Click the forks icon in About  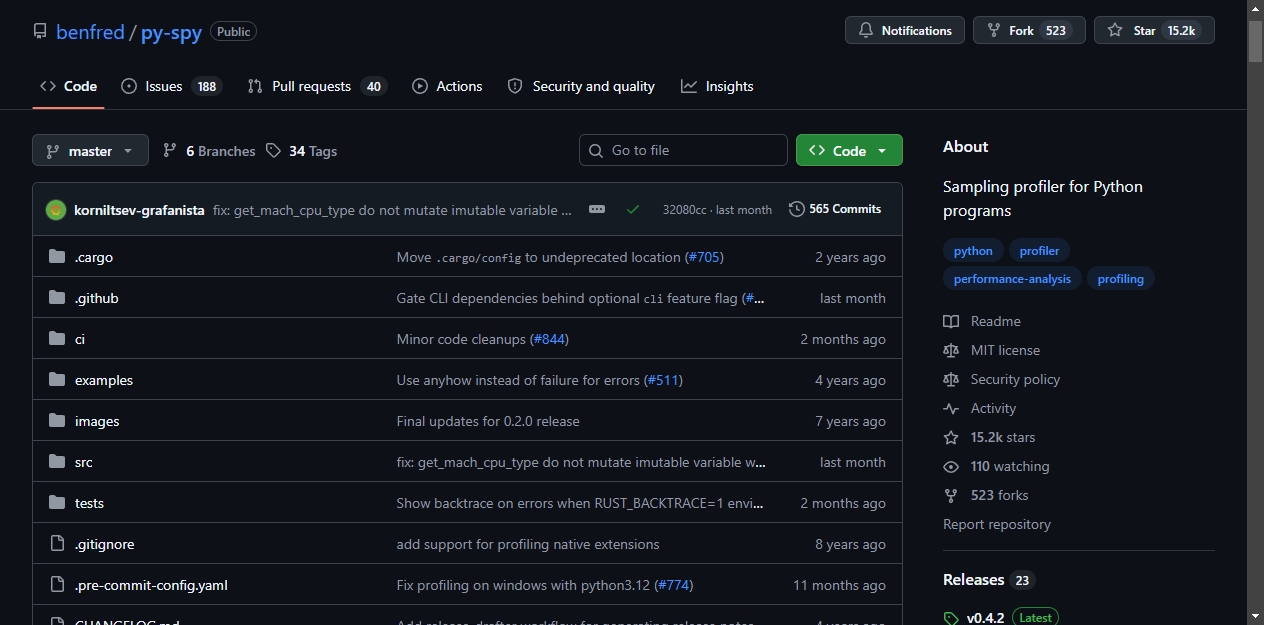(x=951, y=495)
